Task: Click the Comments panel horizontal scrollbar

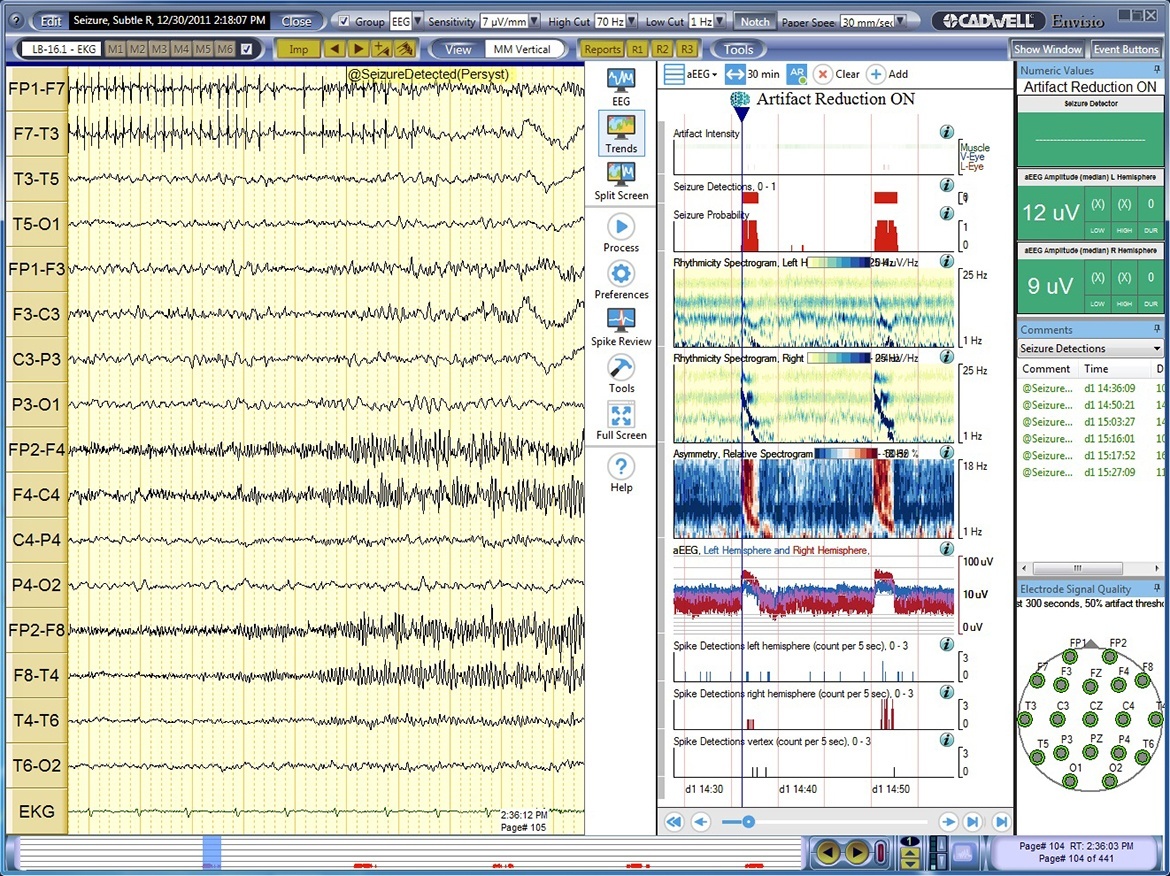Action: (1077, 568)
